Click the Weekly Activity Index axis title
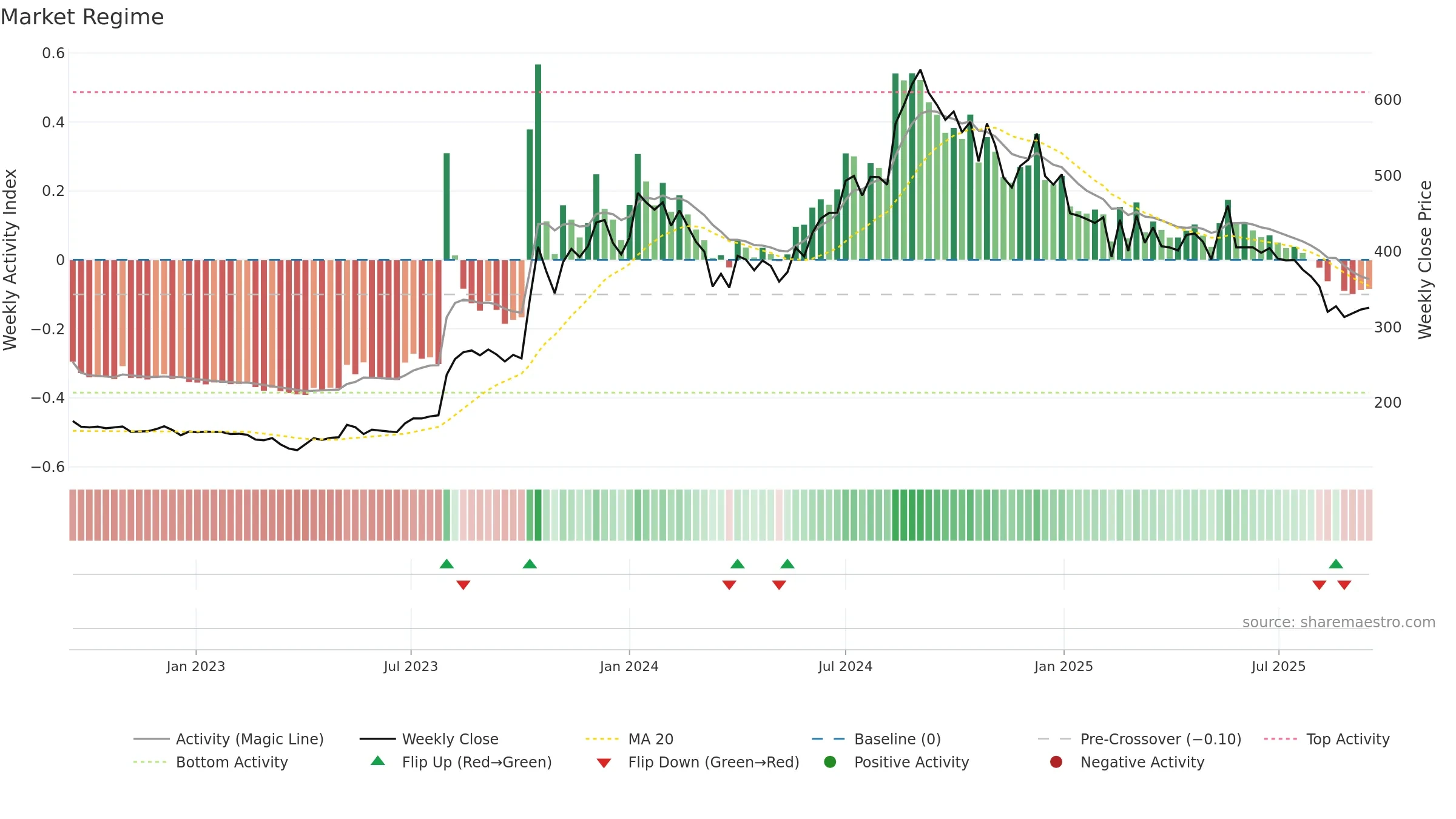Screen dimensions: 1456x819 click(x=10, y=260)
